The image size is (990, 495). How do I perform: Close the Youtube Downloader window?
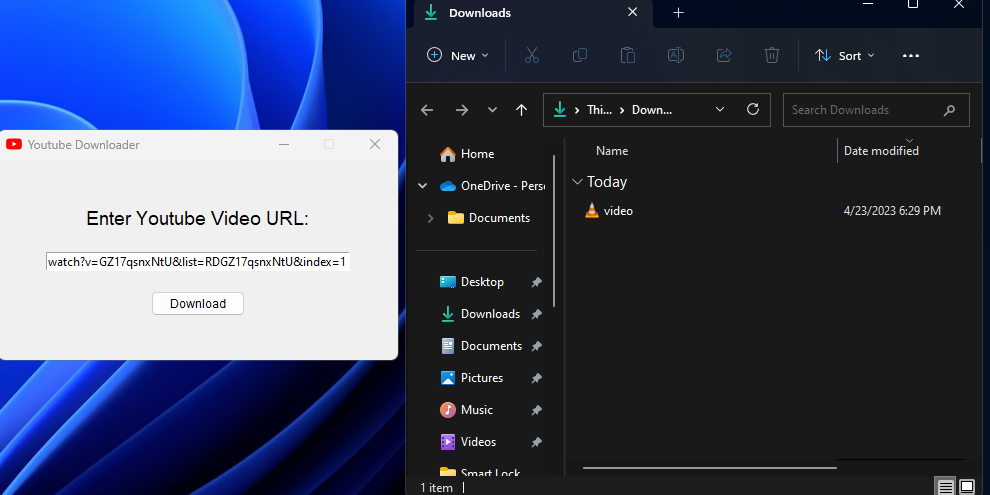click(374, 145)
